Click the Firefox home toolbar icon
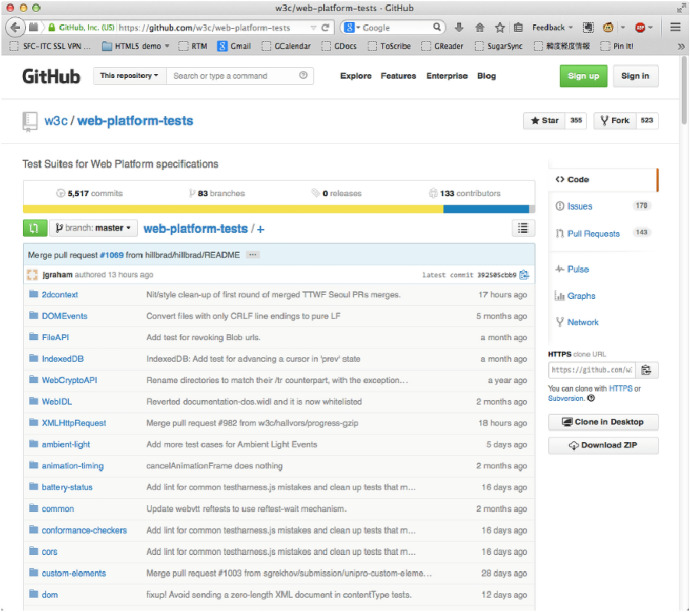Viewport: 690px width, 612px height. (480, 27)
